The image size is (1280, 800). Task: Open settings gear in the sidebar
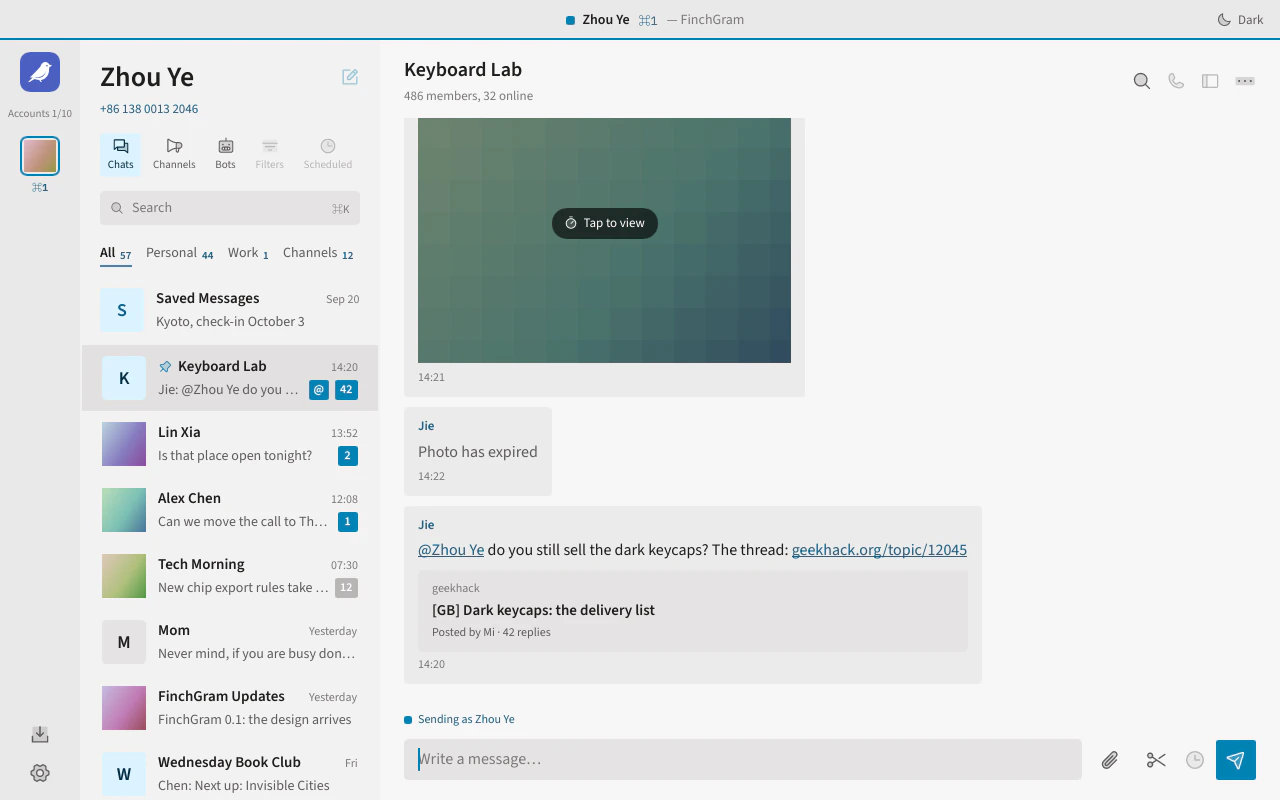point(40,773)
